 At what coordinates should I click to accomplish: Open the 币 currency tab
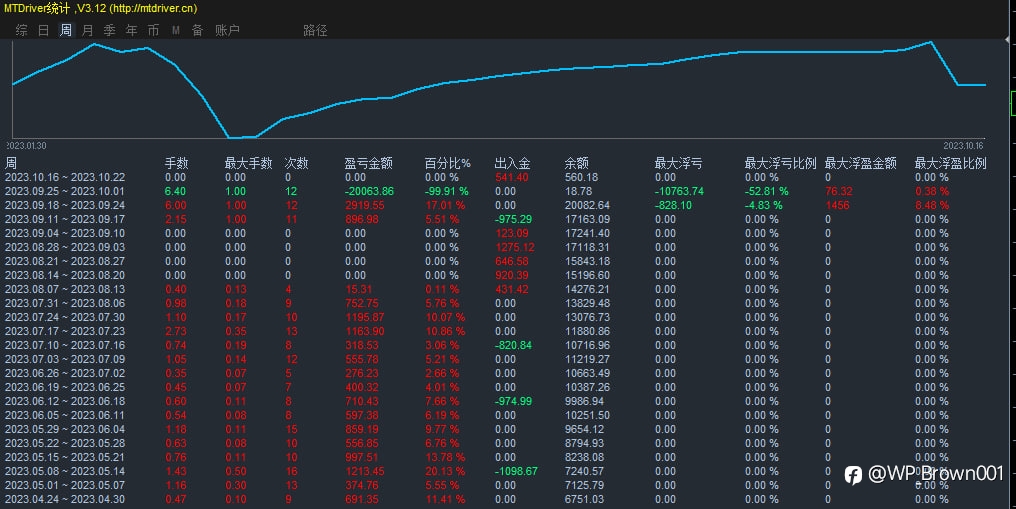154,30
